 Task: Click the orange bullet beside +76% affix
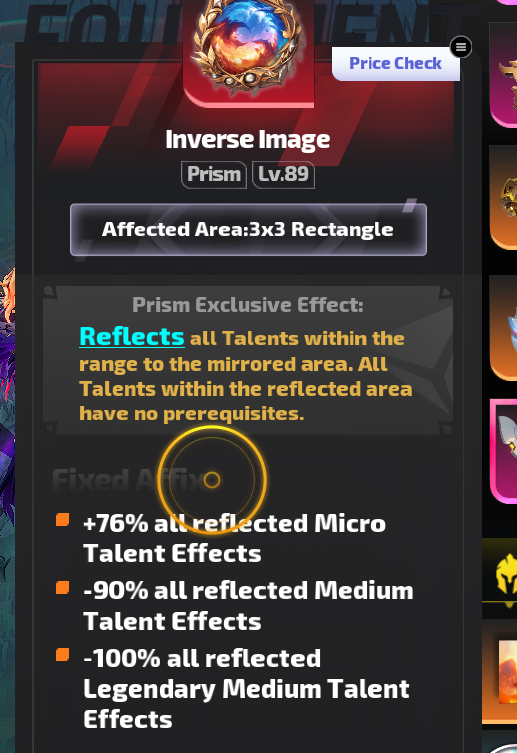coord(62,520)
